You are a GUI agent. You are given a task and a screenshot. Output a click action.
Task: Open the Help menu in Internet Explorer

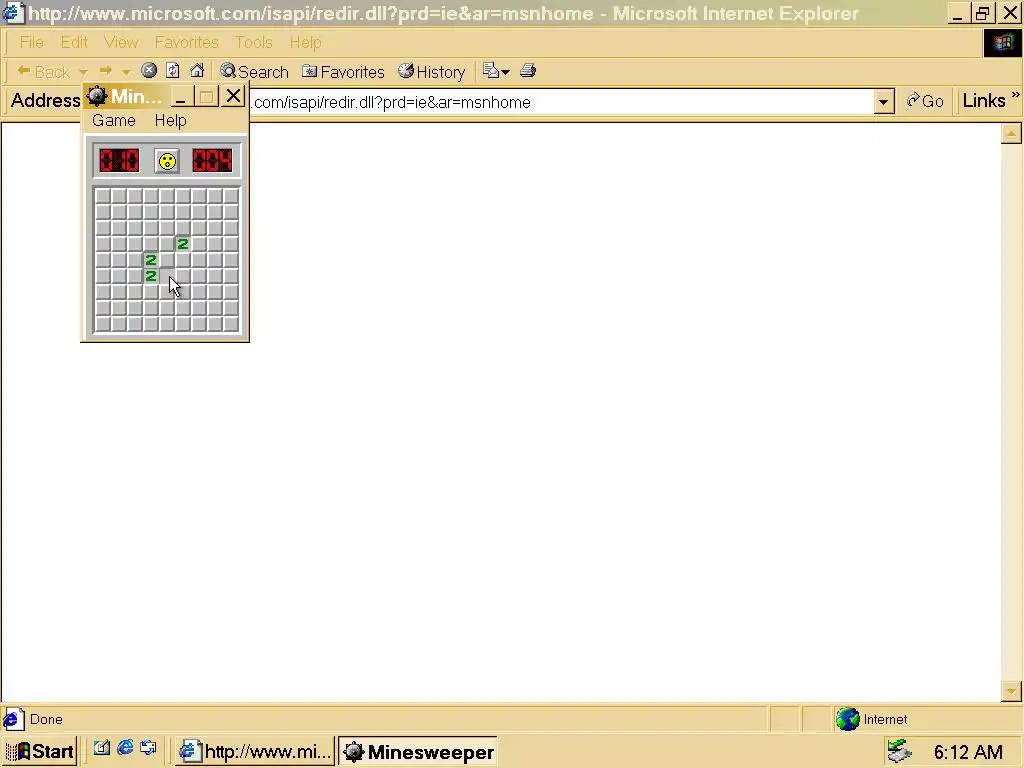click(x=305, y=42)
